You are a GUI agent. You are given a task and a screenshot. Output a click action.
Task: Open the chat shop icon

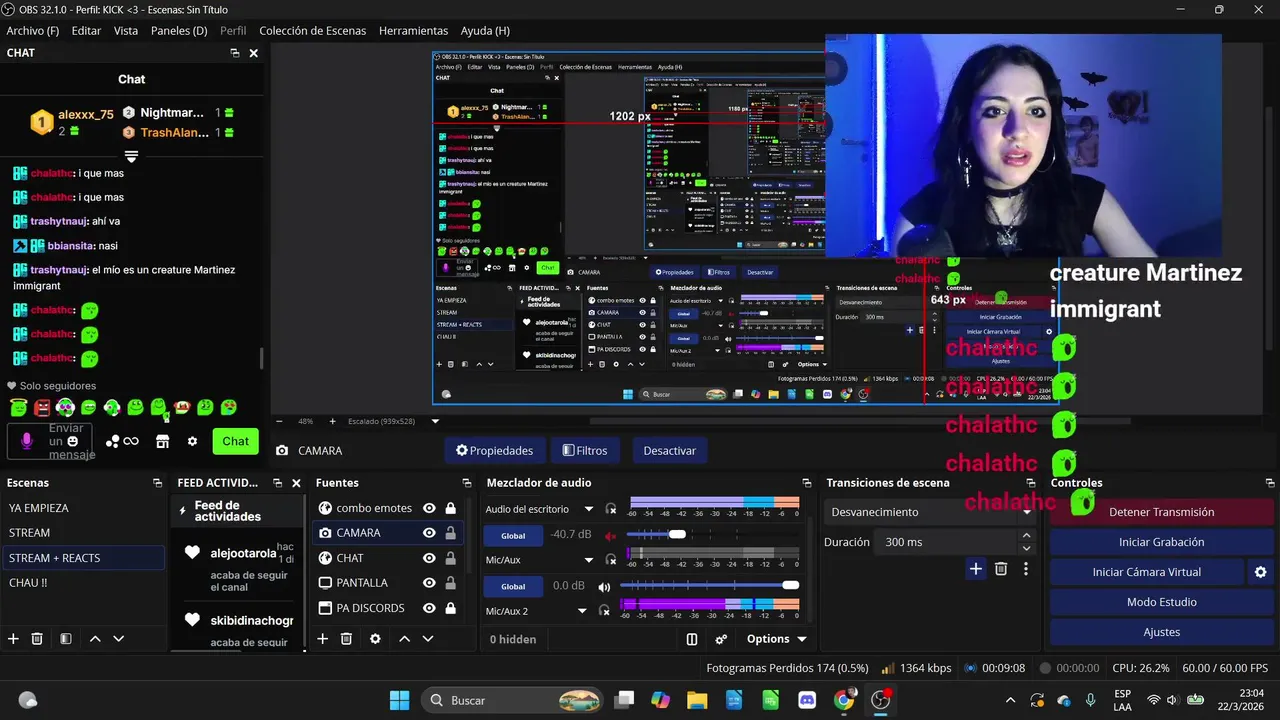[x=162, y=441]
